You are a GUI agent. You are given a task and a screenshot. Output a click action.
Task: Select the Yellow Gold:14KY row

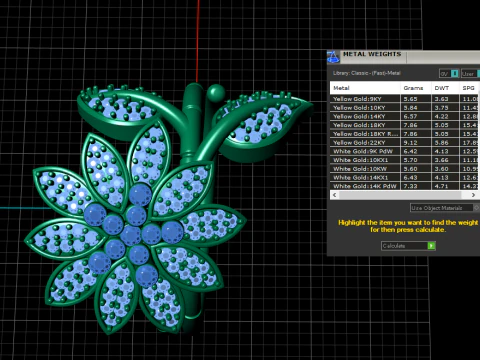point(405,116)
